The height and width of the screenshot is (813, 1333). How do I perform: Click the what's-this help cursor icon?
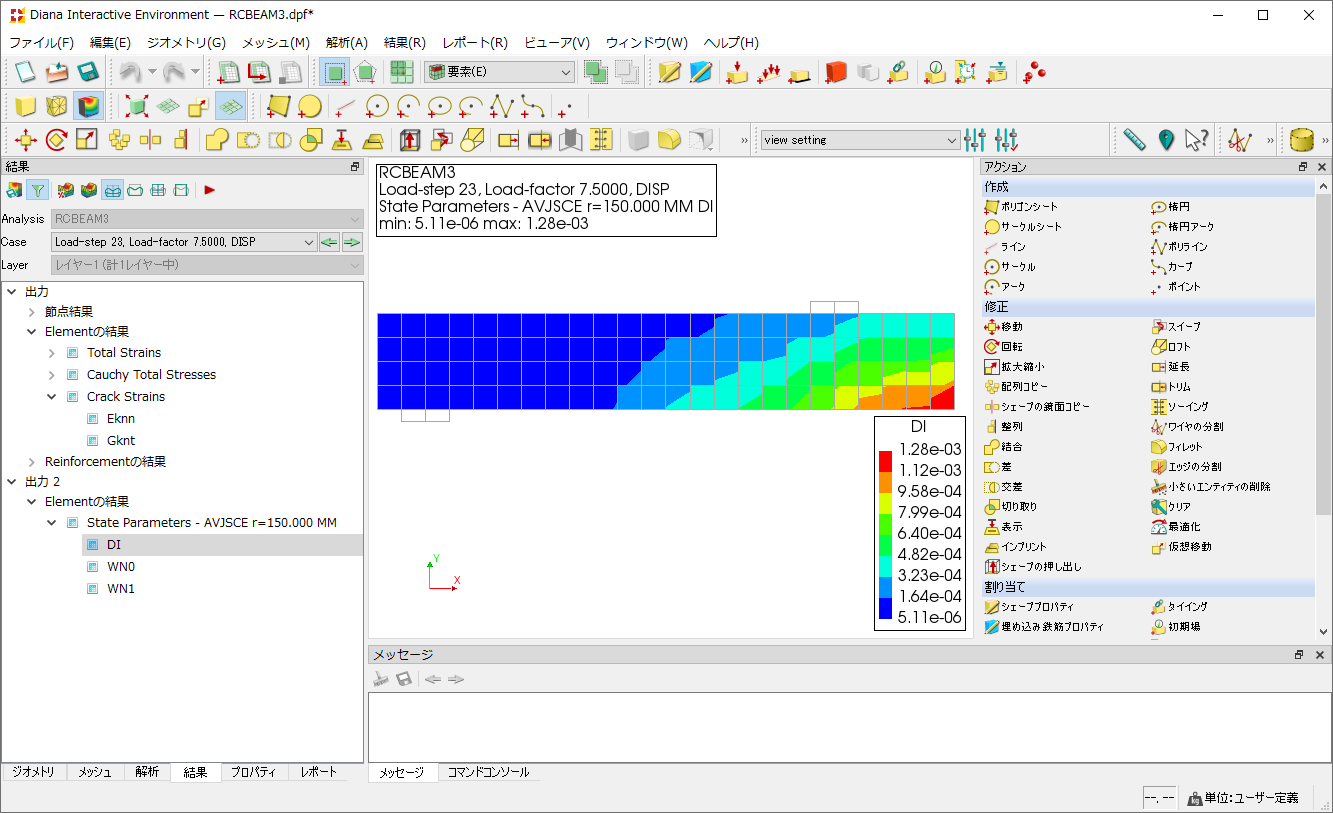1197,140
